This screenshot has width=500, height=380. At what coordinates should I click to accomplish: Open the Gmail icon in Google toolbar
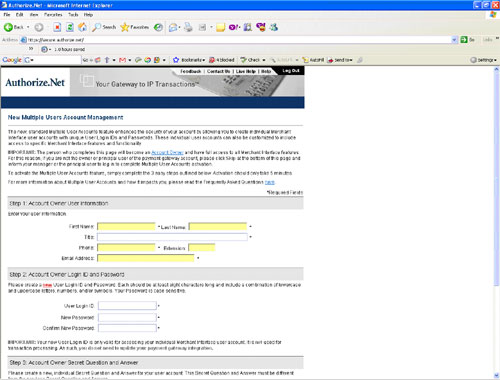pyautogui.click(x=122, y=60)
